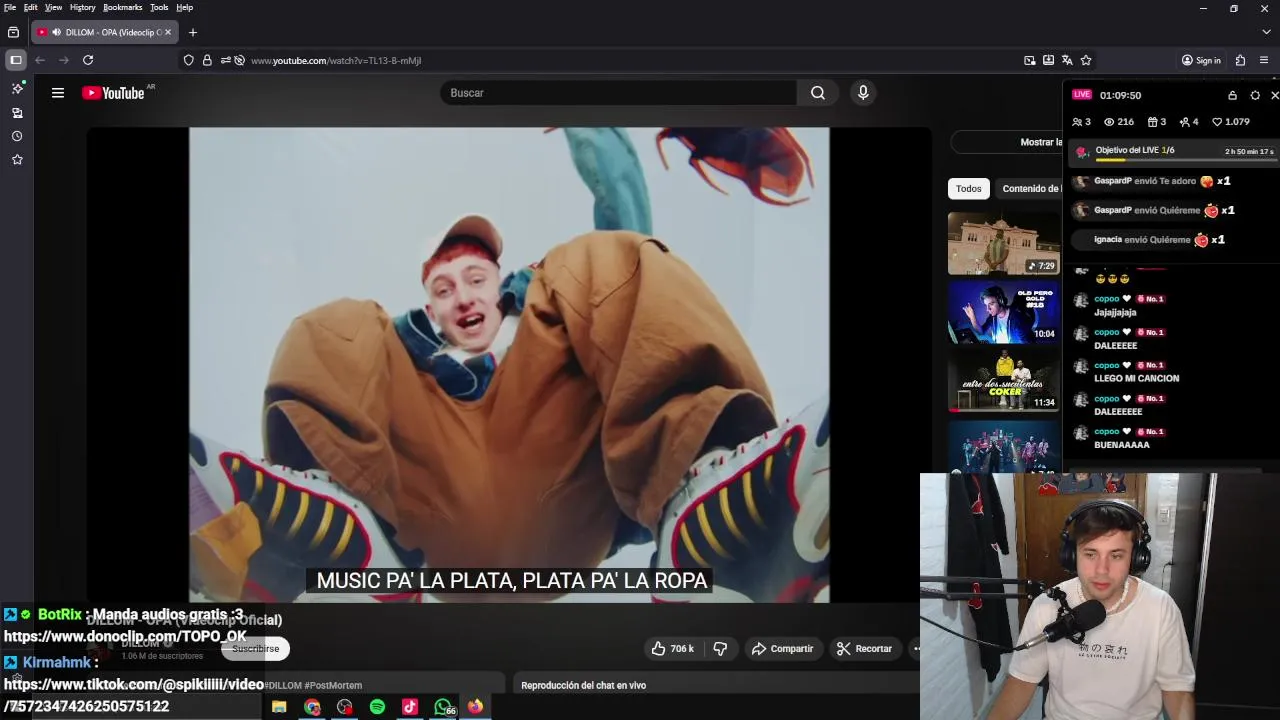Click the site padlock security icon
1280x720 pixels.
207,60
